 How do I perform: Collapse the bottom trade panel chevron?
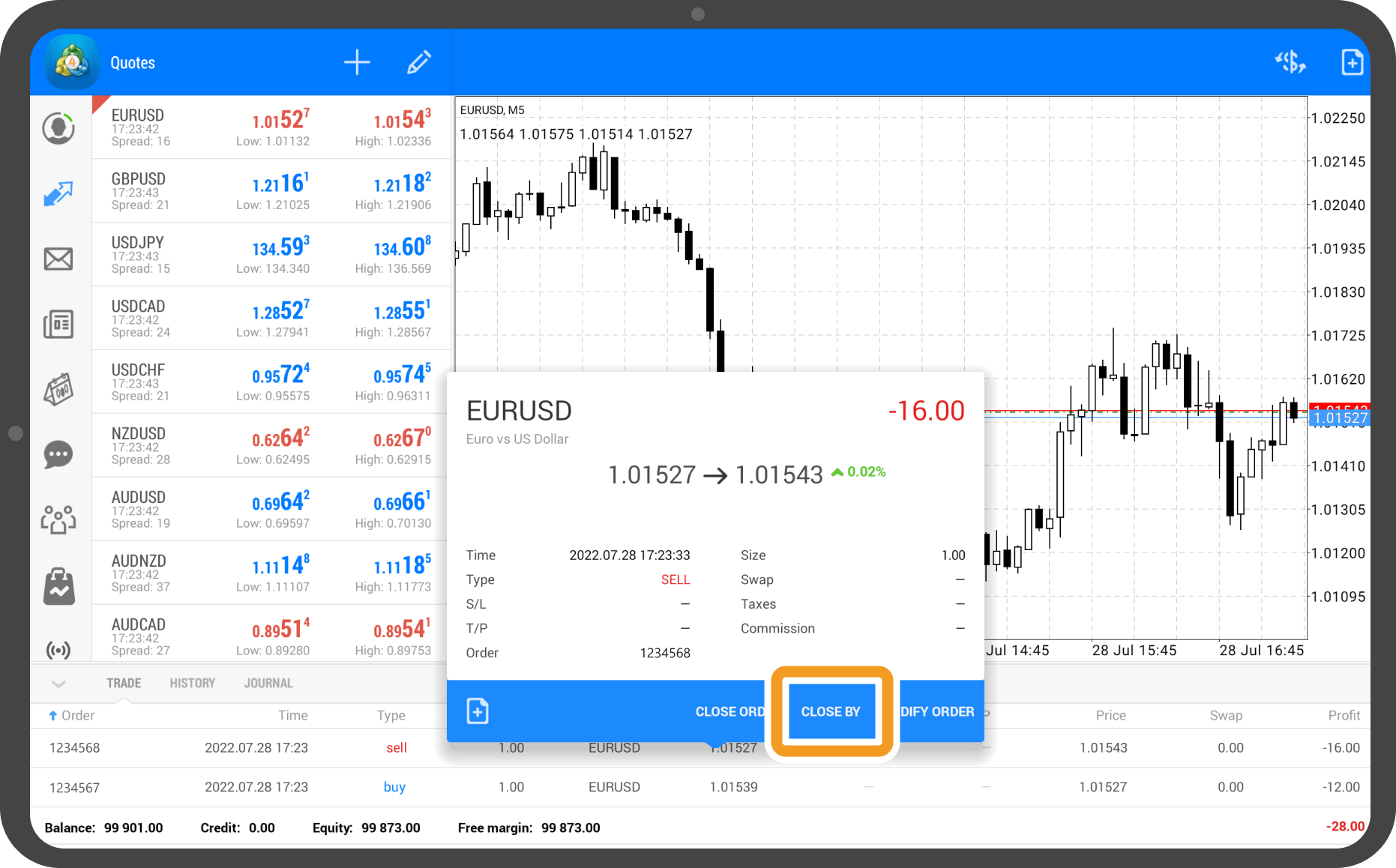[58, 684]
